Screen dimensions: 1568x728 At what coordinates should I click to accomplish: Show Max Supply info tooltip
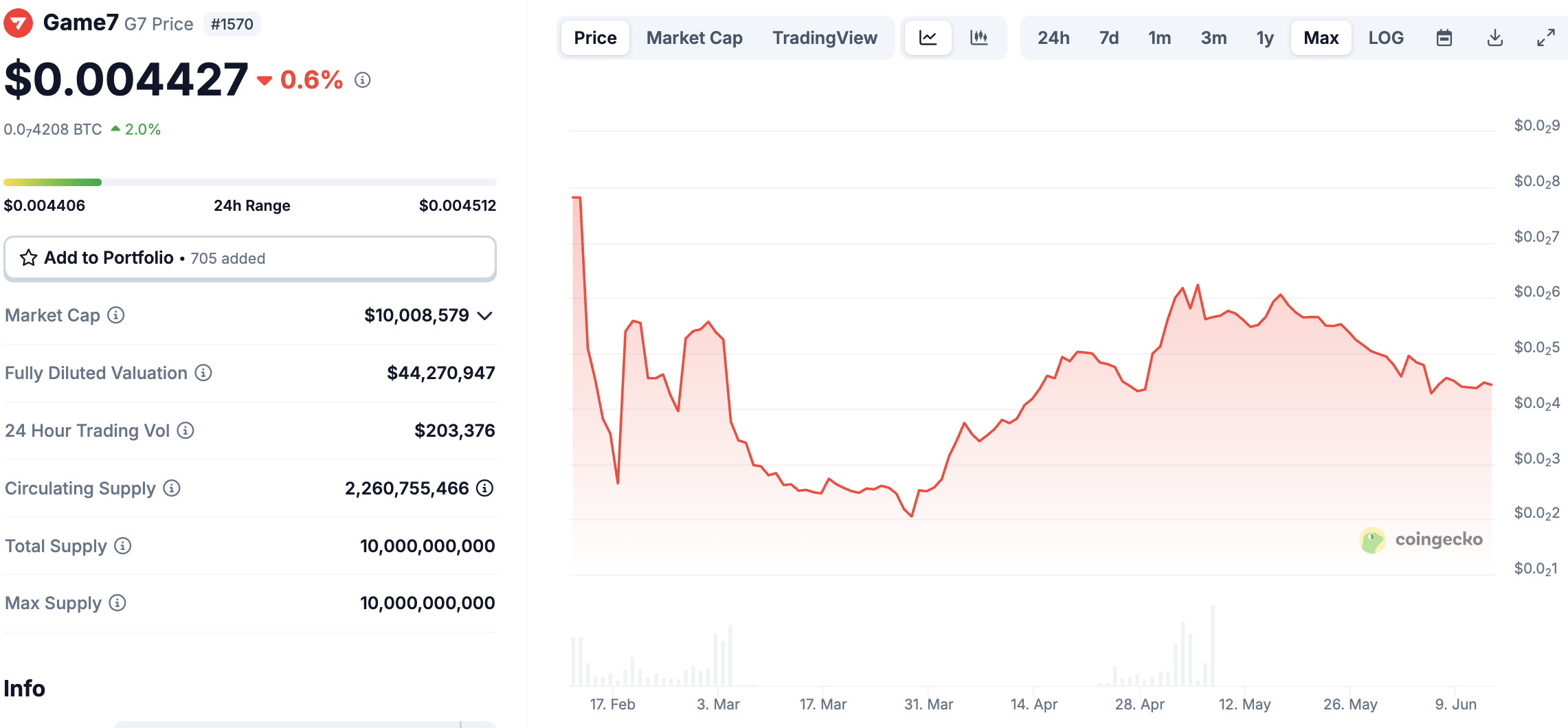pos(118,603)
